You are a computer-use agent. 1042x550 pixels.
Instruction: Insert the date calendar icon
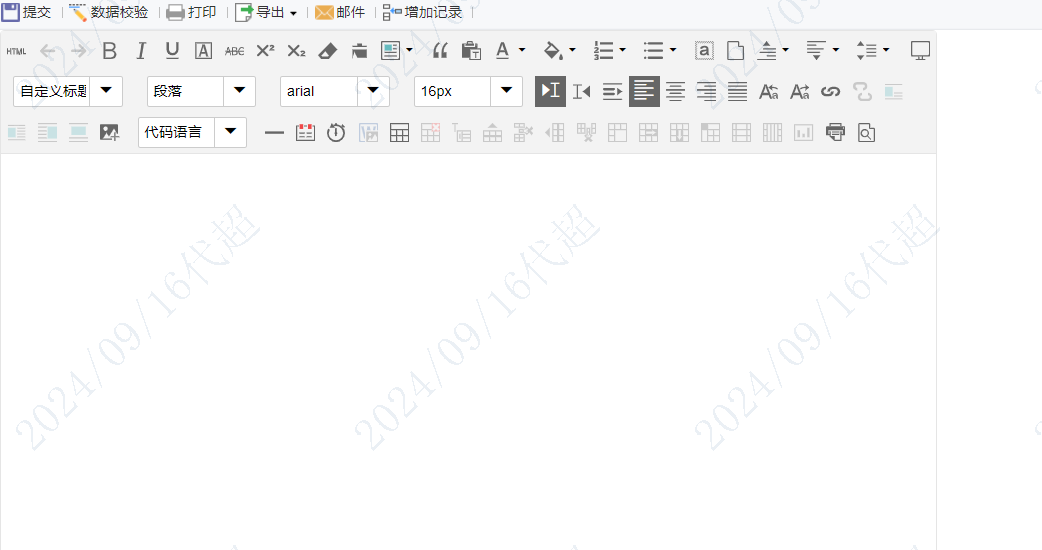[305, 133]
